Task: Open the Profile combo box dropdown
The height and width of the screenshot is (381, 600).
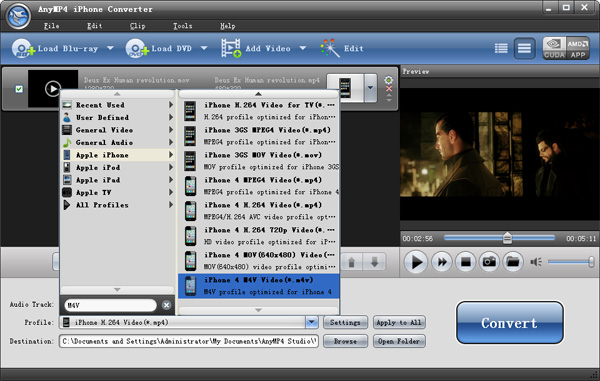Action: pos(312,322)
